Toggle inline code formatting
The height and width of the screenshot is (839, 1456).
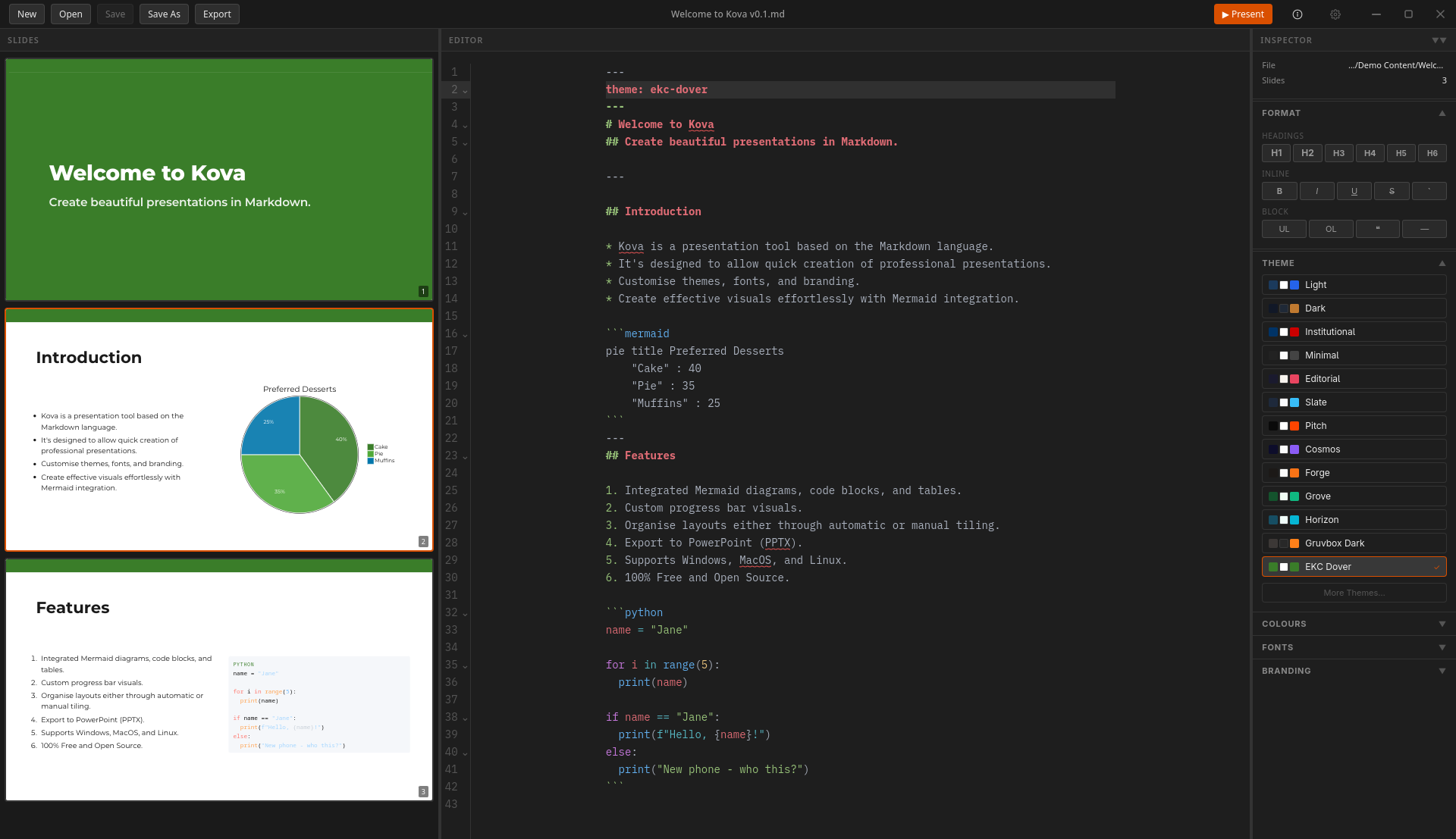tap(1429, 191)
